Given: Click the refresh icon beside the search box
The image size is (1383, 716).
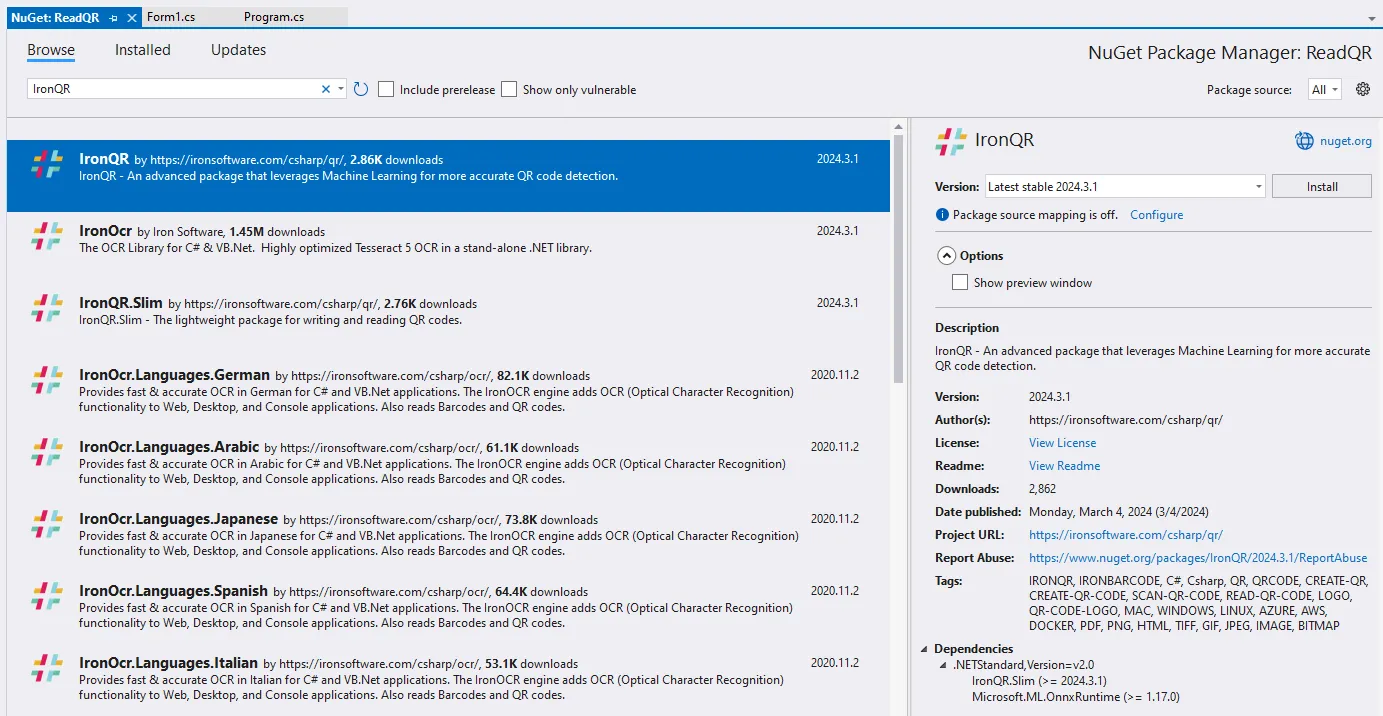Looking at the screenshot, I should [361, 89].
